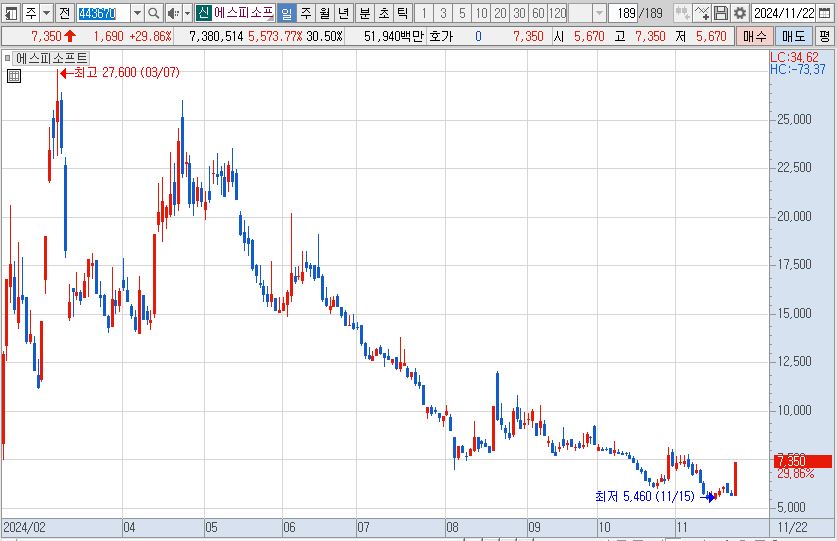
Task: Open chart settings gear icon
Action: point(740,13)
